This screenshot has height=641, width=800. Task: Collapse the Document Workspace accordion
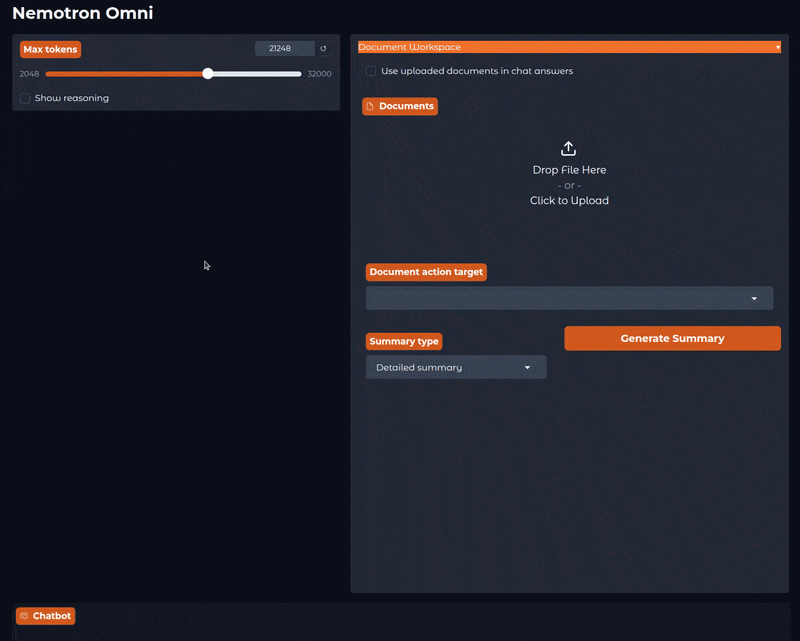(x=569, y=47)
